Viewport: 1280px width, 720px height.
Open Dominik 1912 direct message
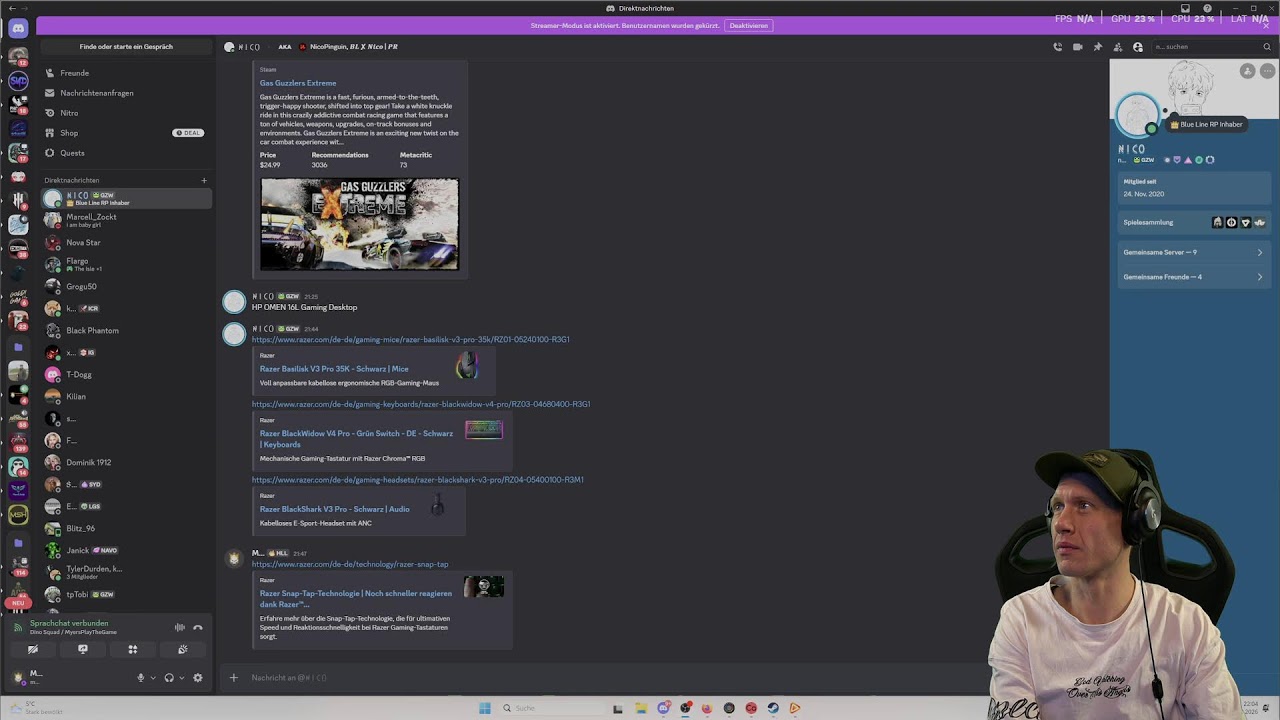click(126, 462)
